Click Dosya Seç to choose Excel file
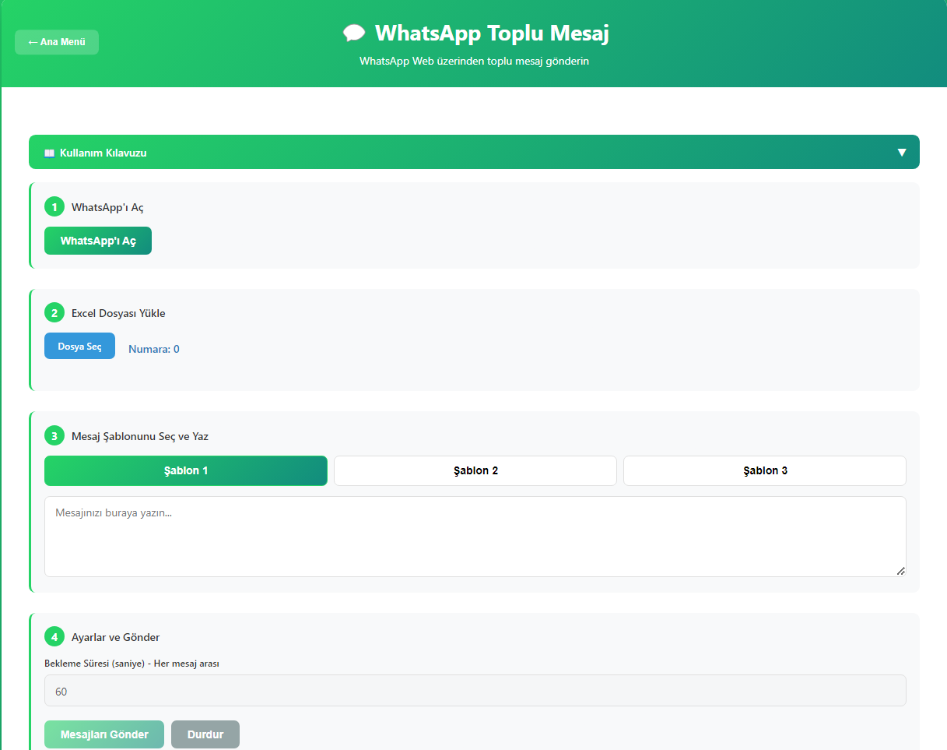 (80, 346)
